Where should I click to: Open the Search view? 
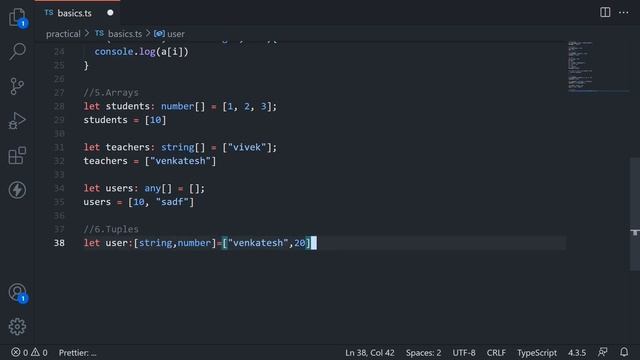[17, 52]
